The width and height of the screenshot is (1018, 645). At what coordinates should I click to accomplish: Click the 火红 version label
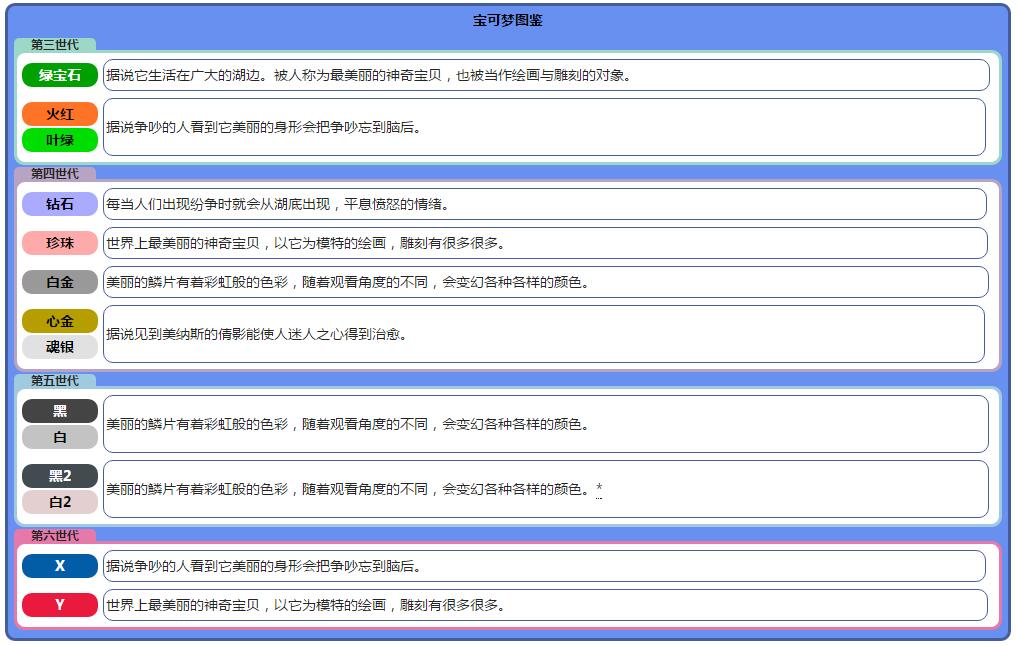point(60,114)
